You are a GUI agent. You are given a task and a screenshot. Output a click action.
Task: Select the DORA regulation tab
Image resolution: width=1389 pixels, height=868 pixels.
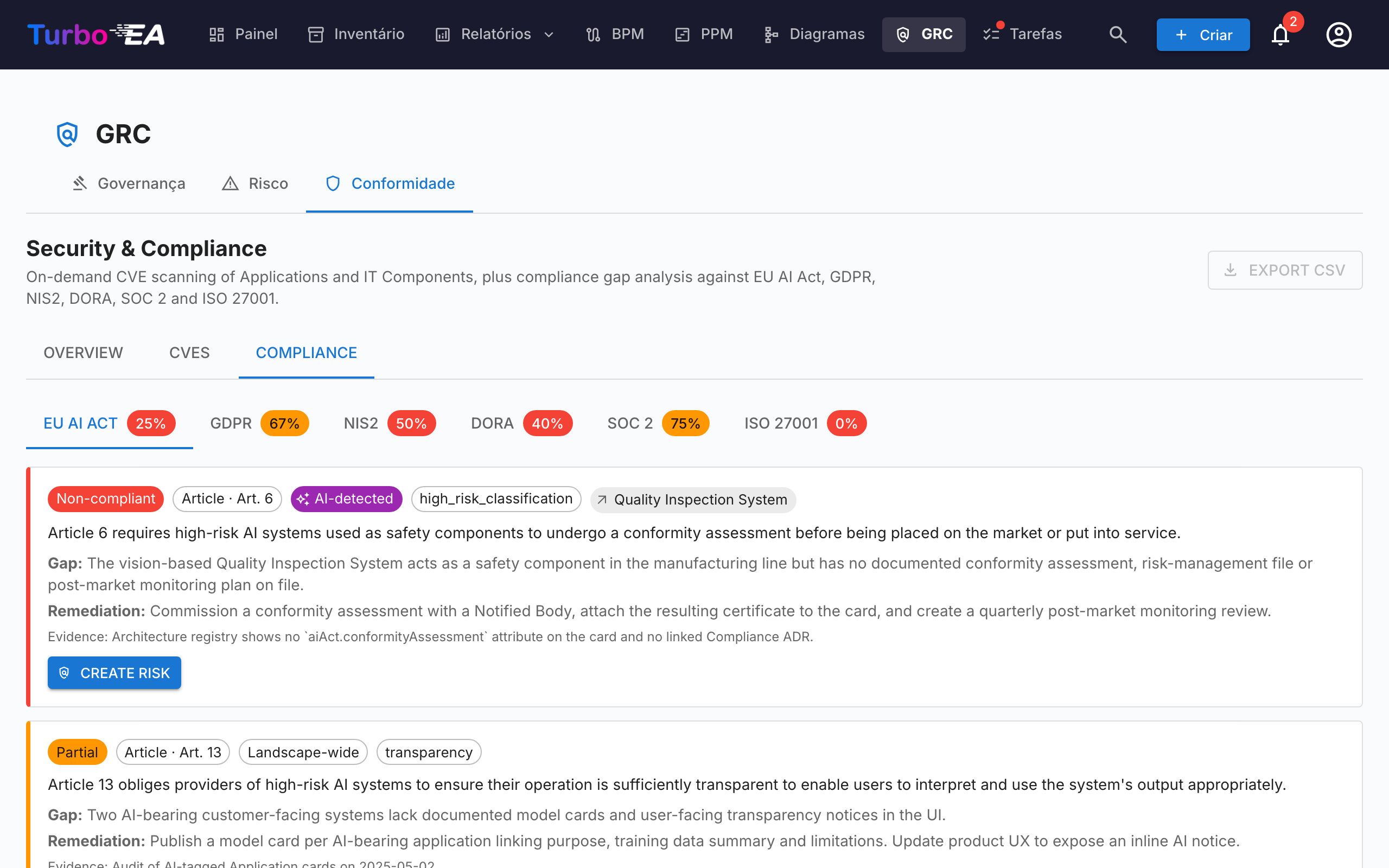pos(522,423)
